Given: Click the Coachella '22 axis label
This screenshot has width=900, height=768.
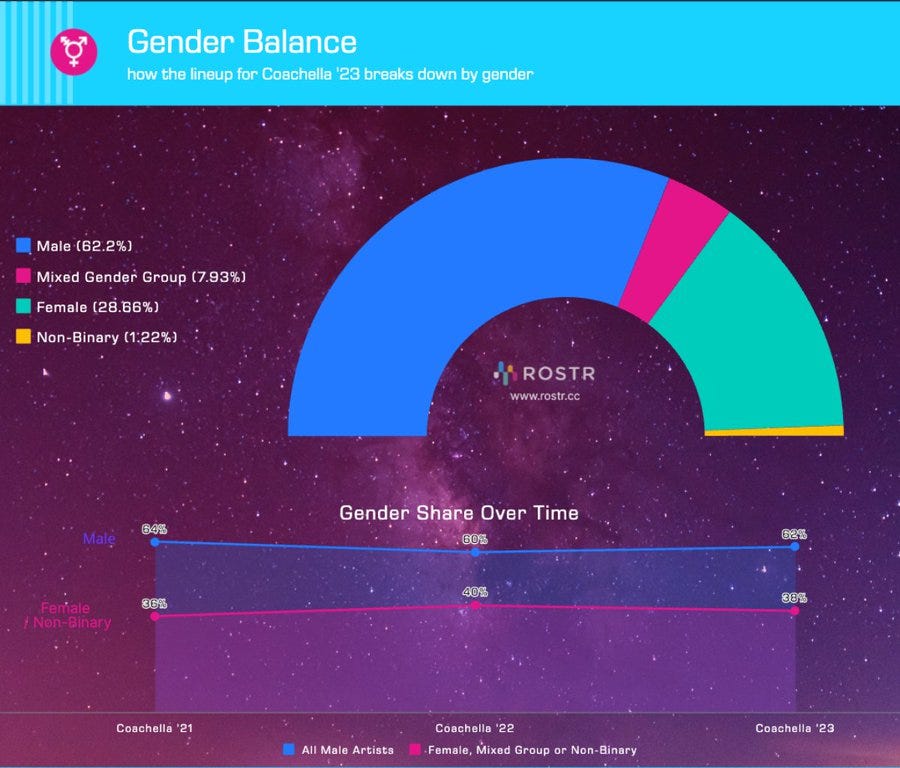Looking at the screenshot, I should pos(475,728).
